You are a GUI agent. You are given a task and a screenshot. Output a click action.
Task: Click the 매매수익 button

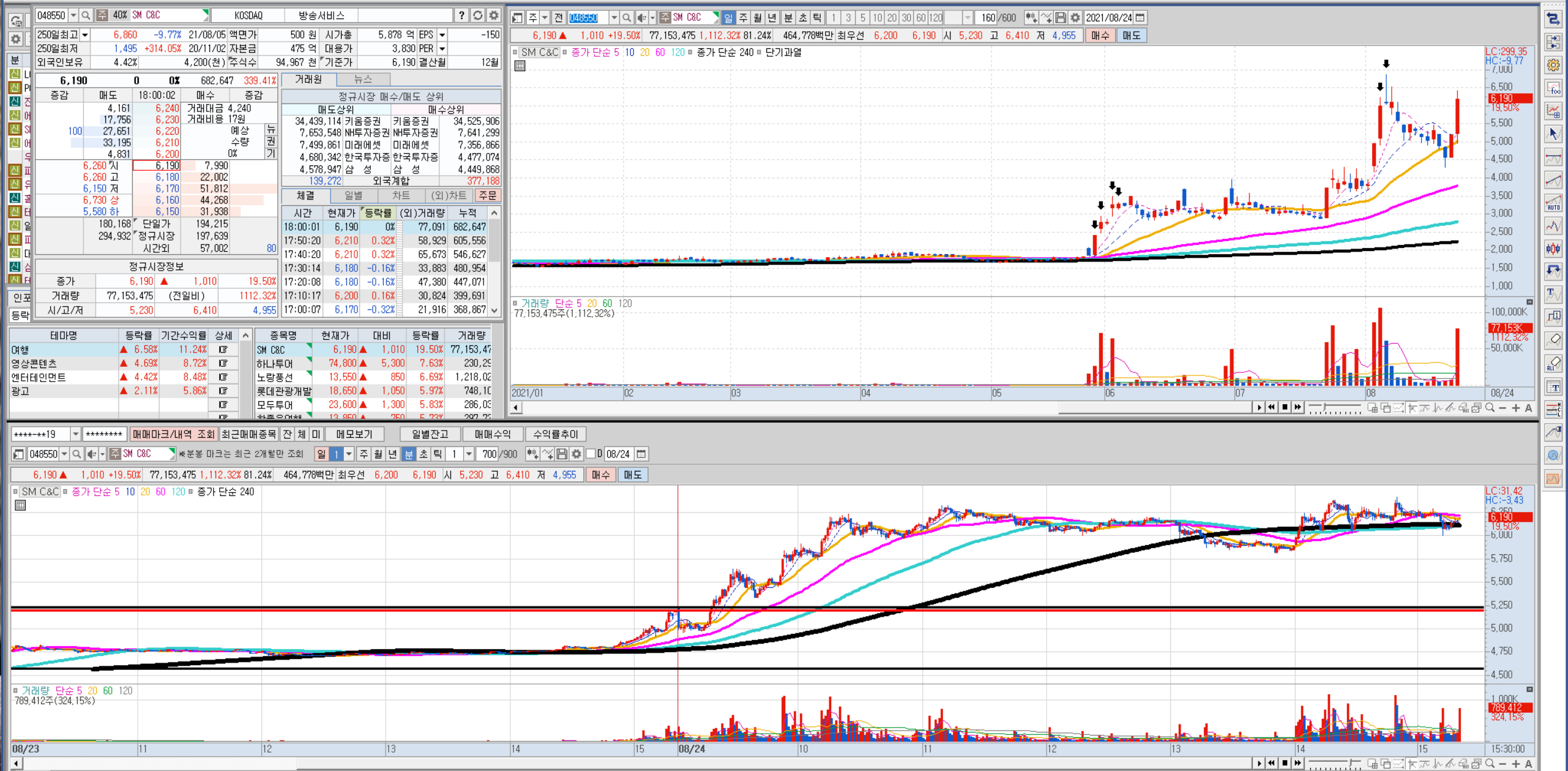click(x=492, y=434)
